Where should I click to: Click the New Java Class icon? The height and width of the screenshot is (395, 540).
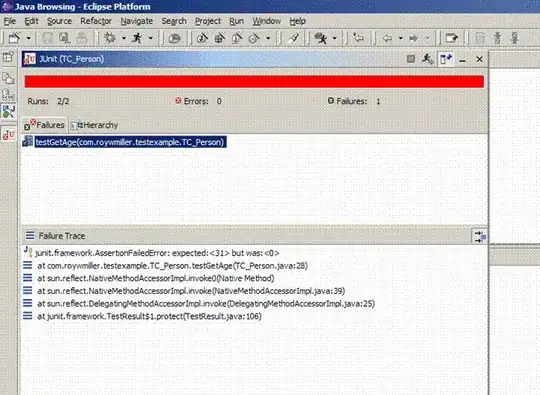[x=237, y=38]
